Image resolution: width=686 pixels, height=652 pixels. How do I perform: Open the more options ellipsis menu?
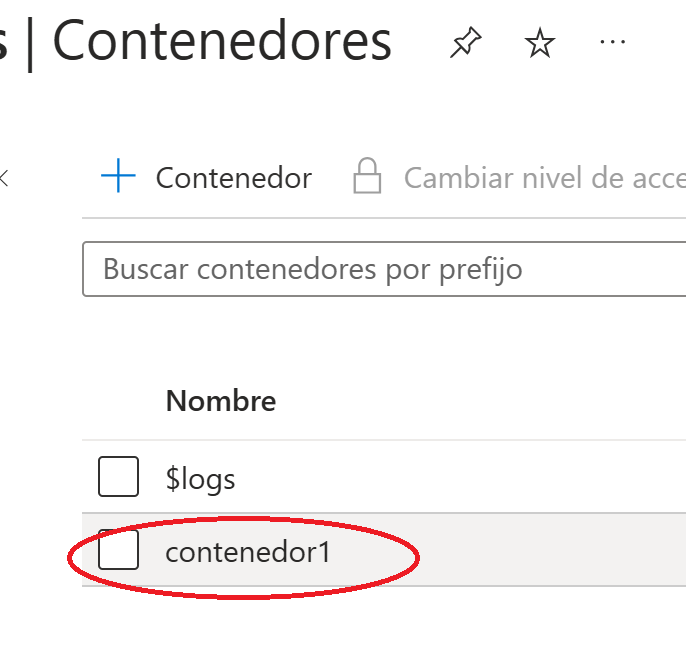(x=612, y=42)
